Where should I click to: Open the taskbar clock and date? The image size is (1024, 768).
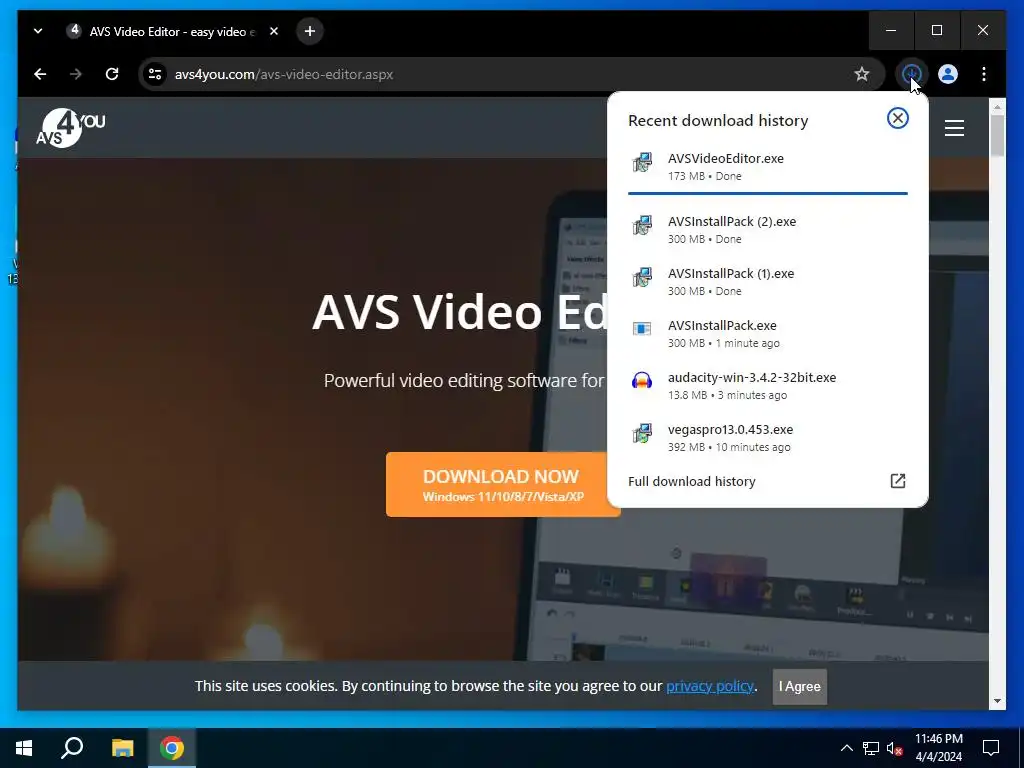pos(938,748)
